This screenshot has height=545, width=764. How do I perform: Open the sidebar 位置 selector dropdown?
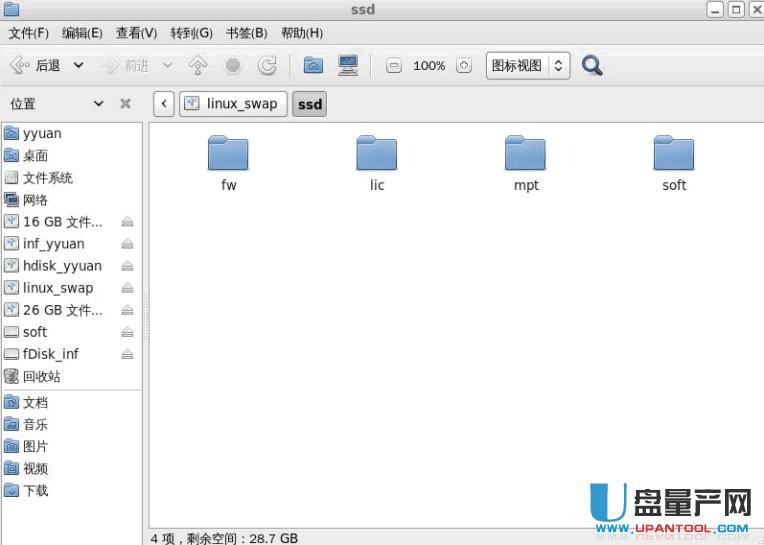point(98,104)
